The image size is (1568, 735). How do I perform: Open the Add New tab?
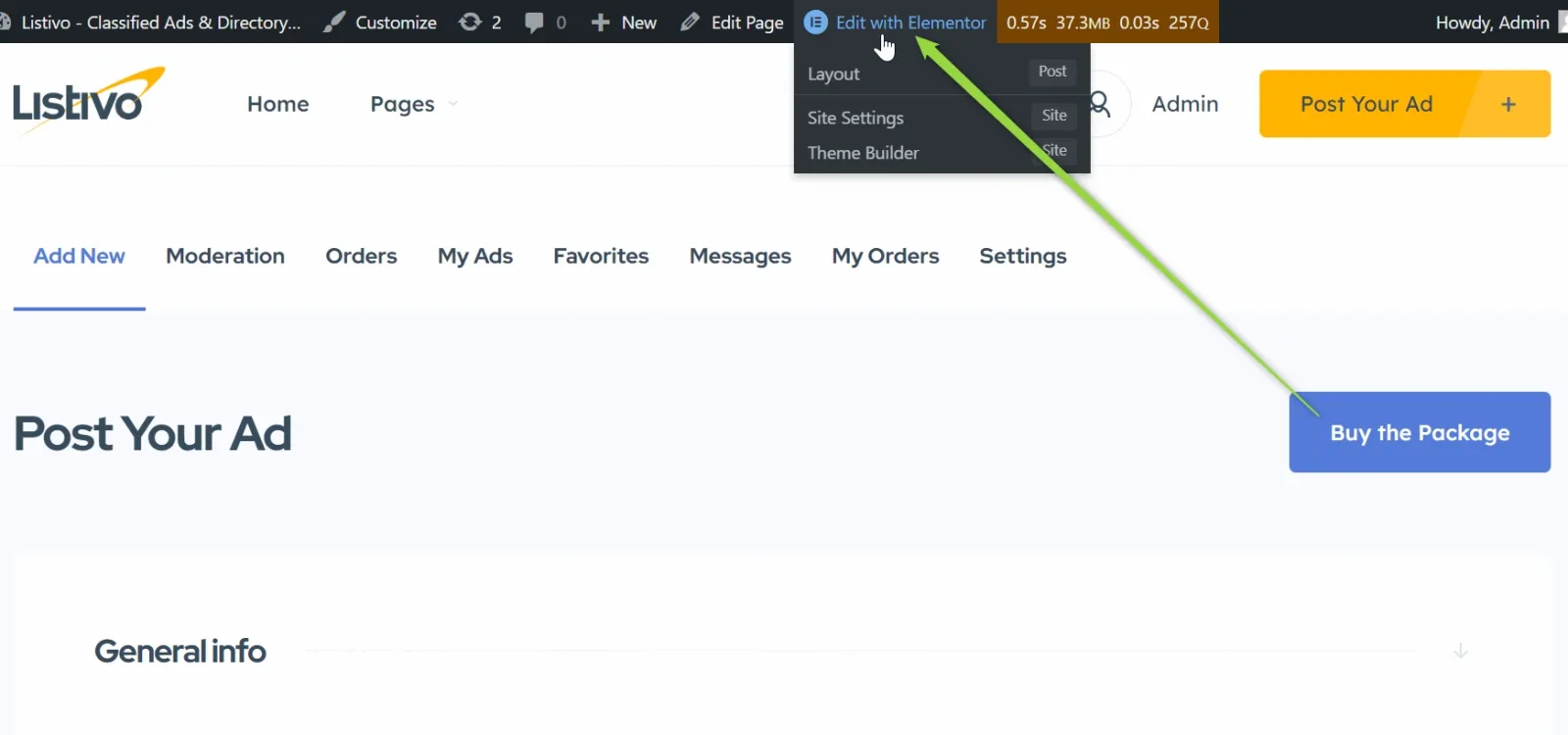click(x=79, y=256)
